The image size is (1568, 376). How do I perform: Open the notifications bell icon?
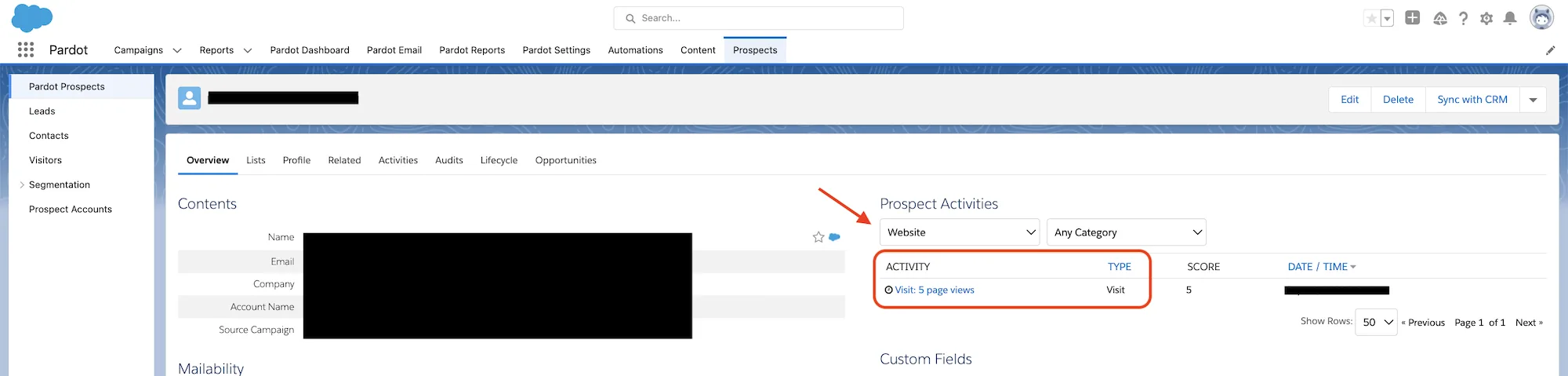(x=1510, y=18)
